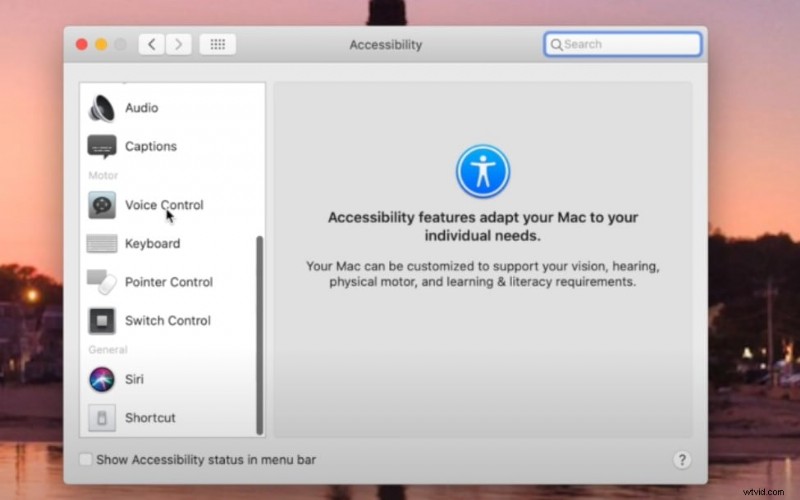Click the General section header
The width and height of the screenshot is (800, 500).
pos(108,350)
